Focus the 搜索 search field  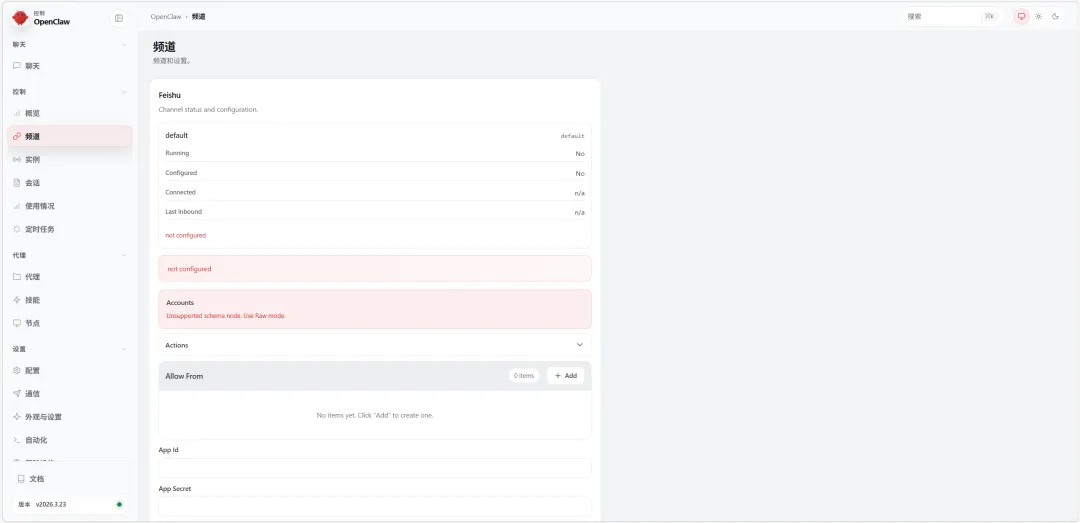coord(951,17)
